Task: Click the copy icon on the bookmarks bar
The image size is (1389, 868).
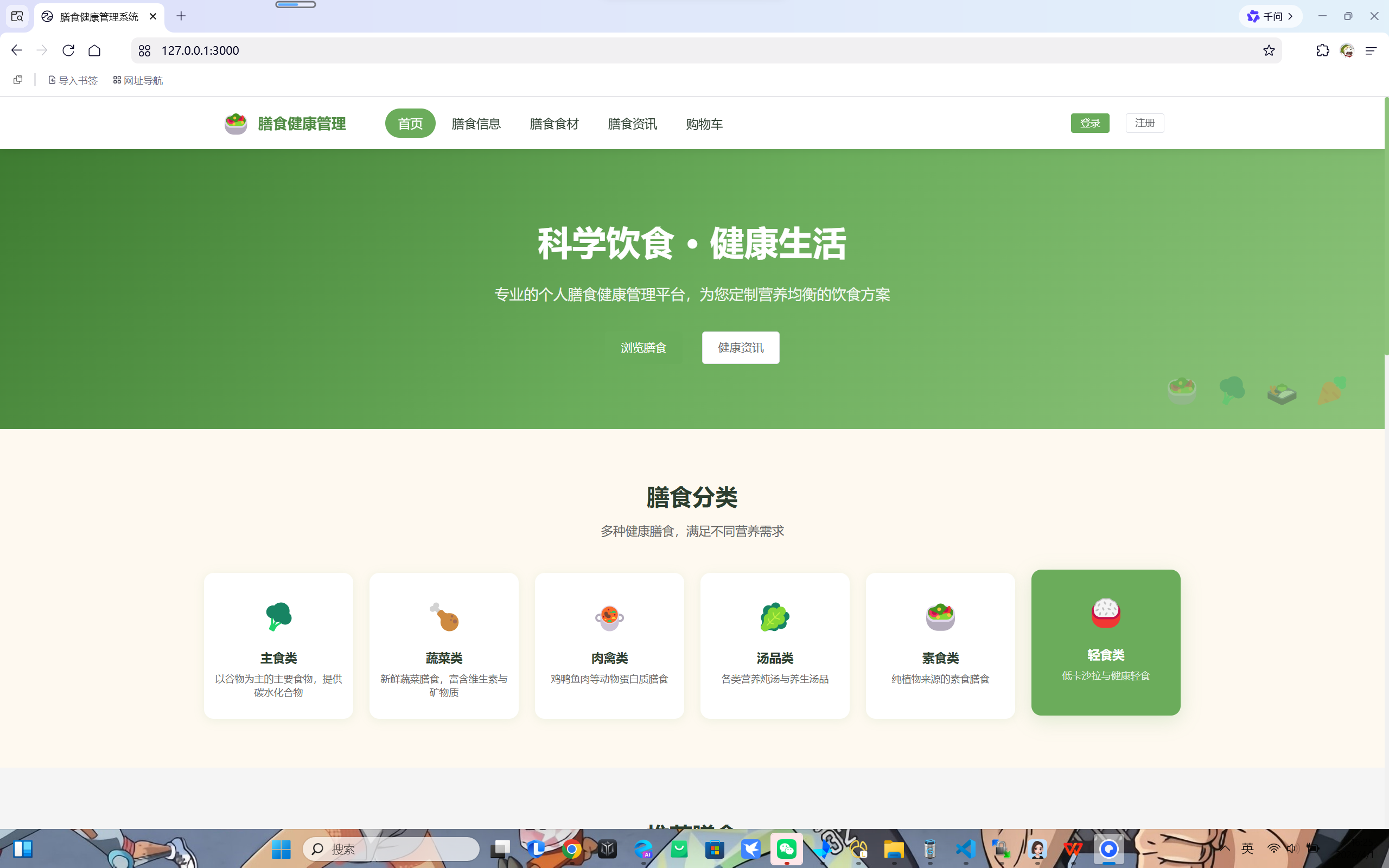Action: click(18, 80)
